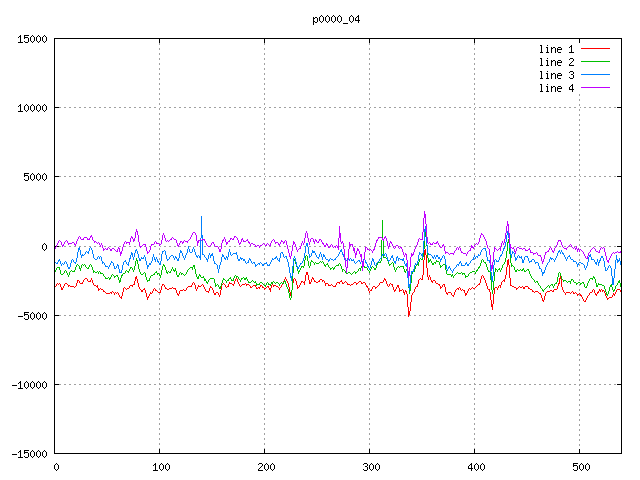
Task: Select the "line 2" legend label
Action: [557, 62]
